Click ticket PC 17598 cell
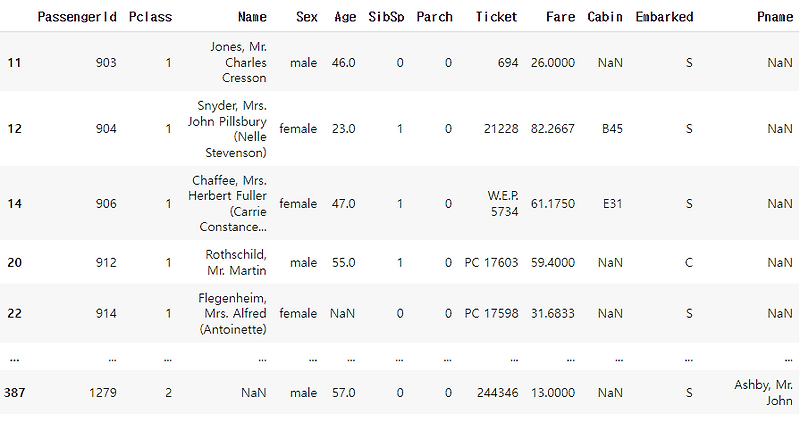 coord(491,313)
